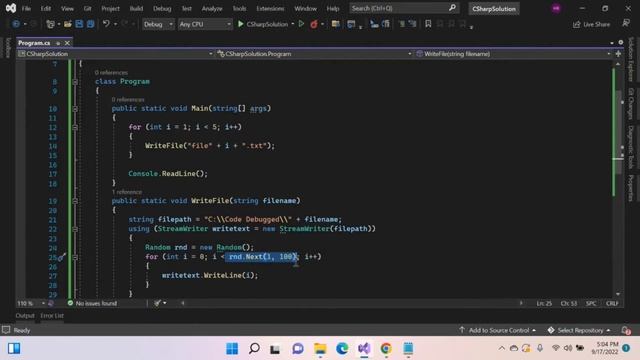Screen dimensions: 640x360
Task: Open the Any CPU platform dropdown
Action: (205, 24)
